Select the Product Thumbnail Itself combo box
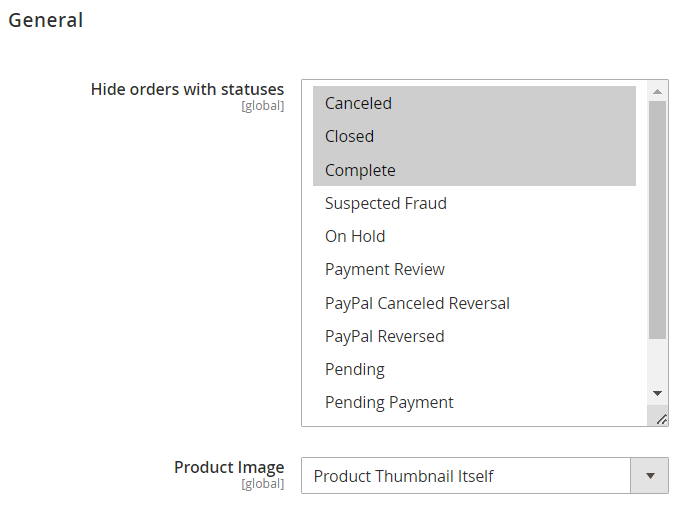The height and width of the screenshot is (512, 685). pyautogui.click(x=484, y=476)
